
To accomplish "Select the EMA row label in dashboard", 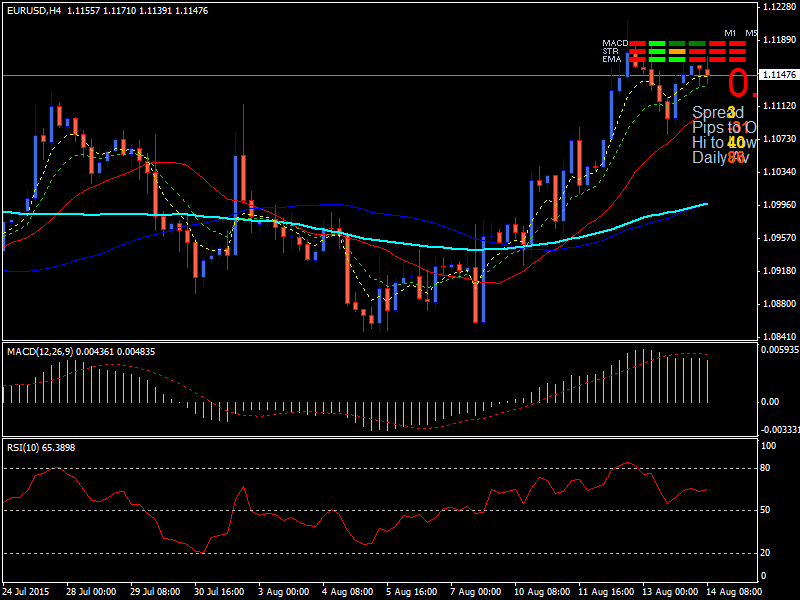I will pyautogui.click(x=611, y=59).
